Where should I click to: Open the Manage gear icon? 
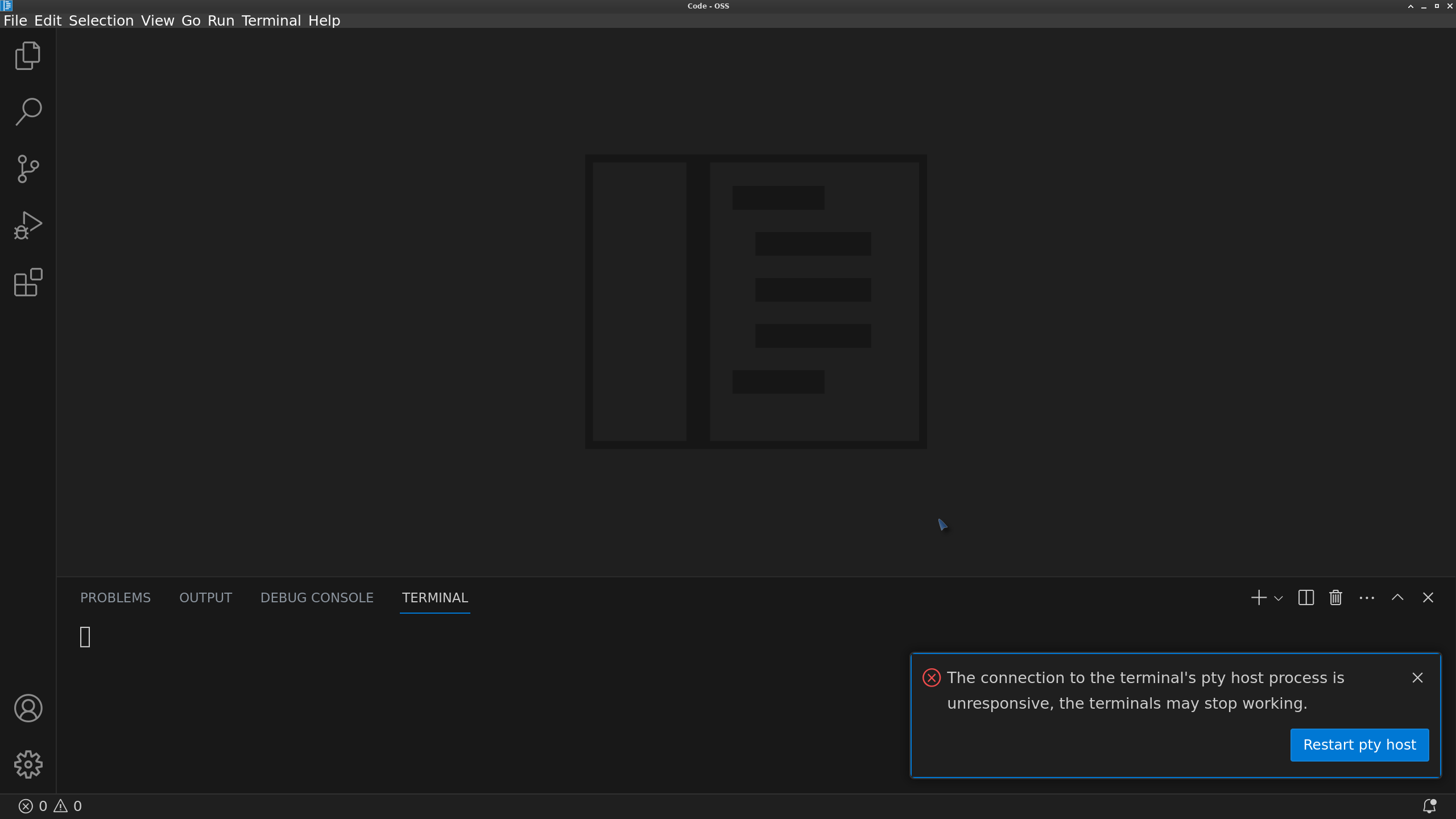[28, 764]
